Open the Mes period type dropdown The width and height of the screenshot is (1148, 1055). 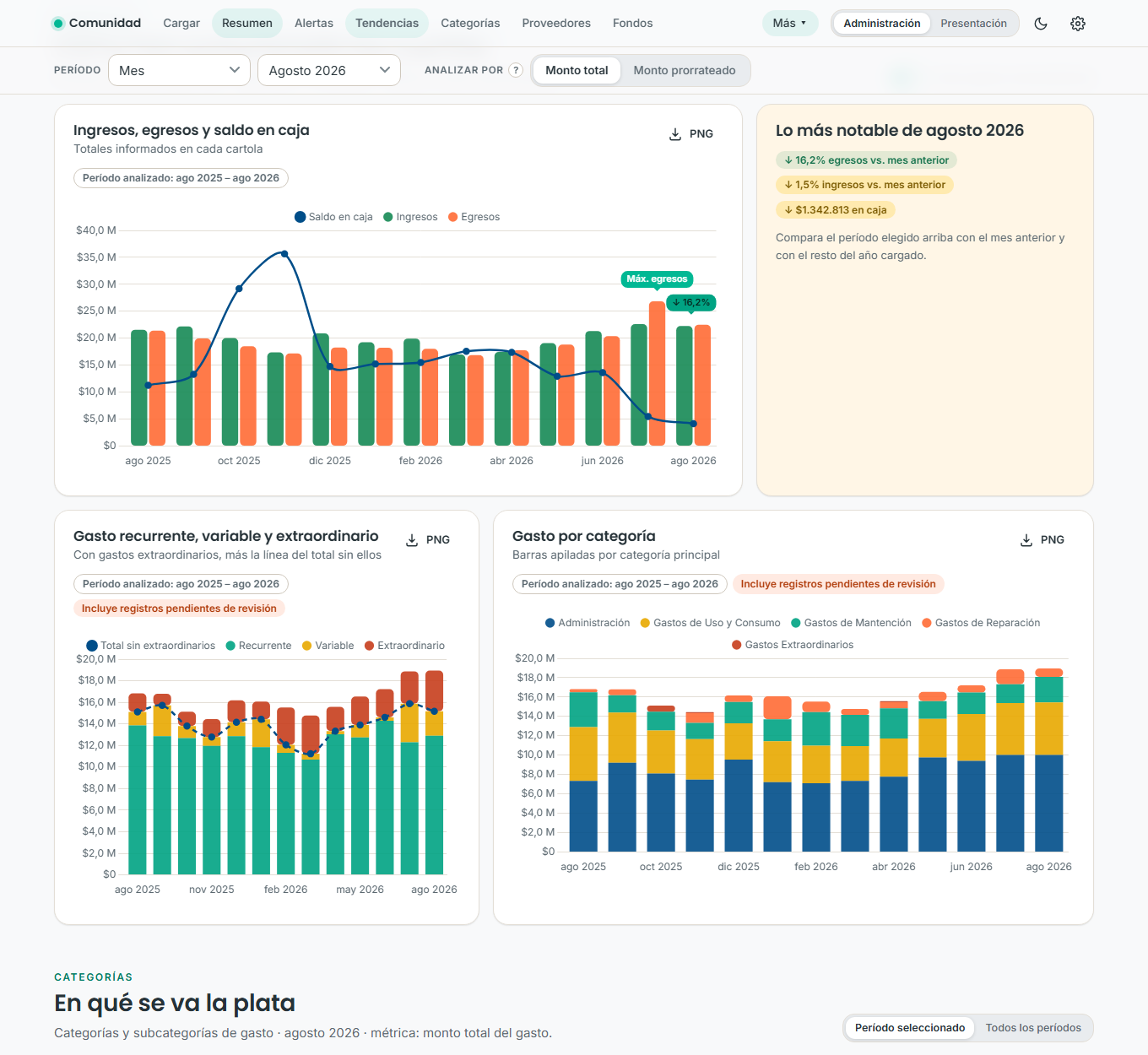(179, 70)
